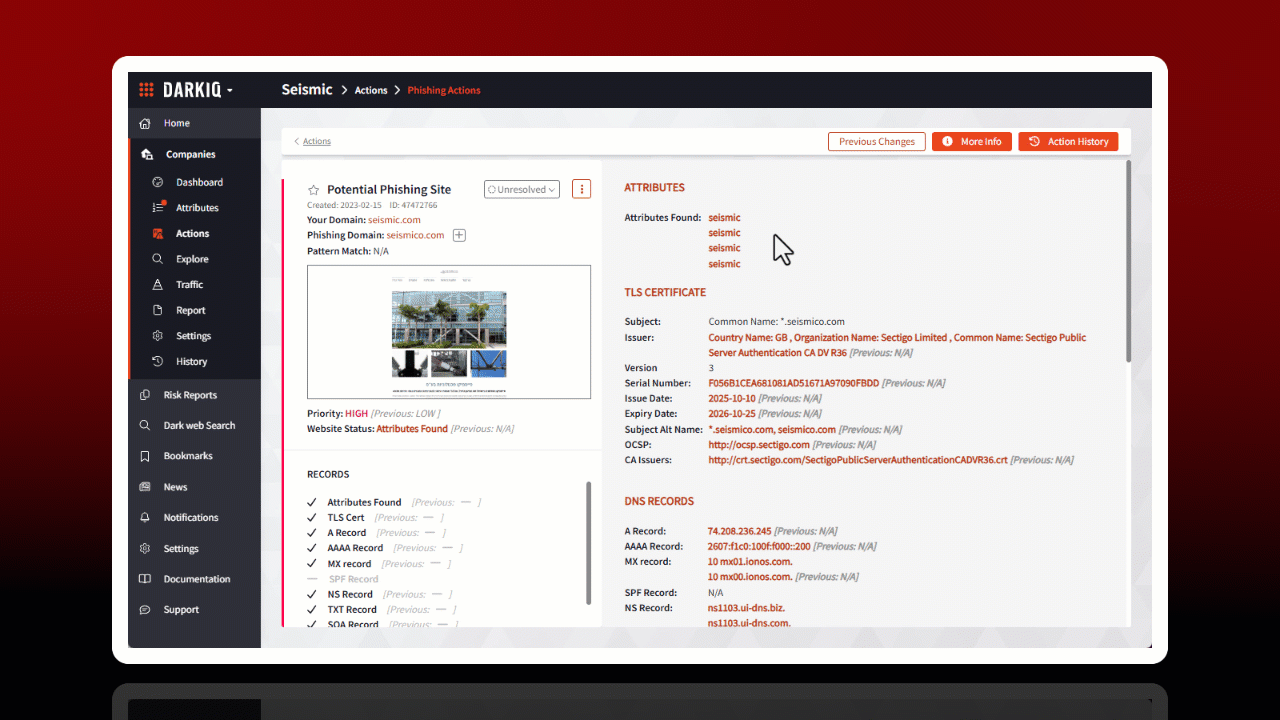Select Explore in the sidebar menu
This screenshot has width=1280, height=720.
pyautogui.click(x=192, y=259)
